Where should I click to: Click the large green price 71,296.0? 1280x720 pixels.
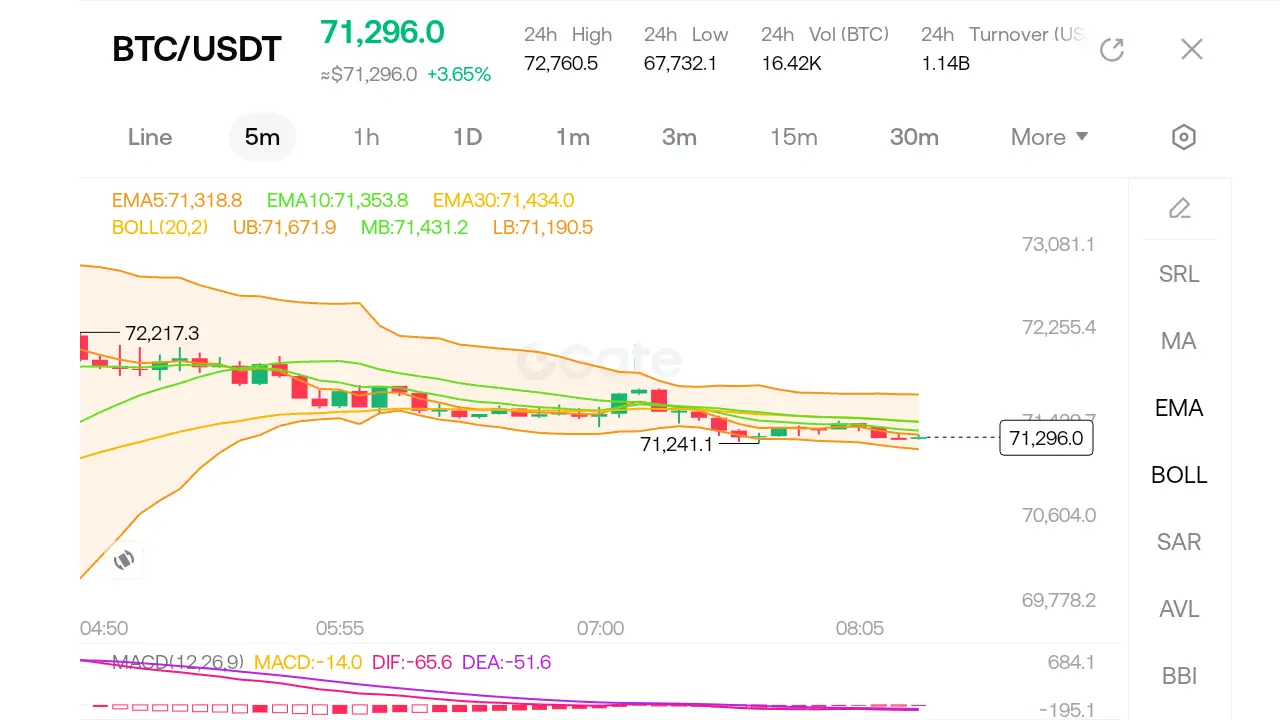pyautogui.click(x=382, y=32)
